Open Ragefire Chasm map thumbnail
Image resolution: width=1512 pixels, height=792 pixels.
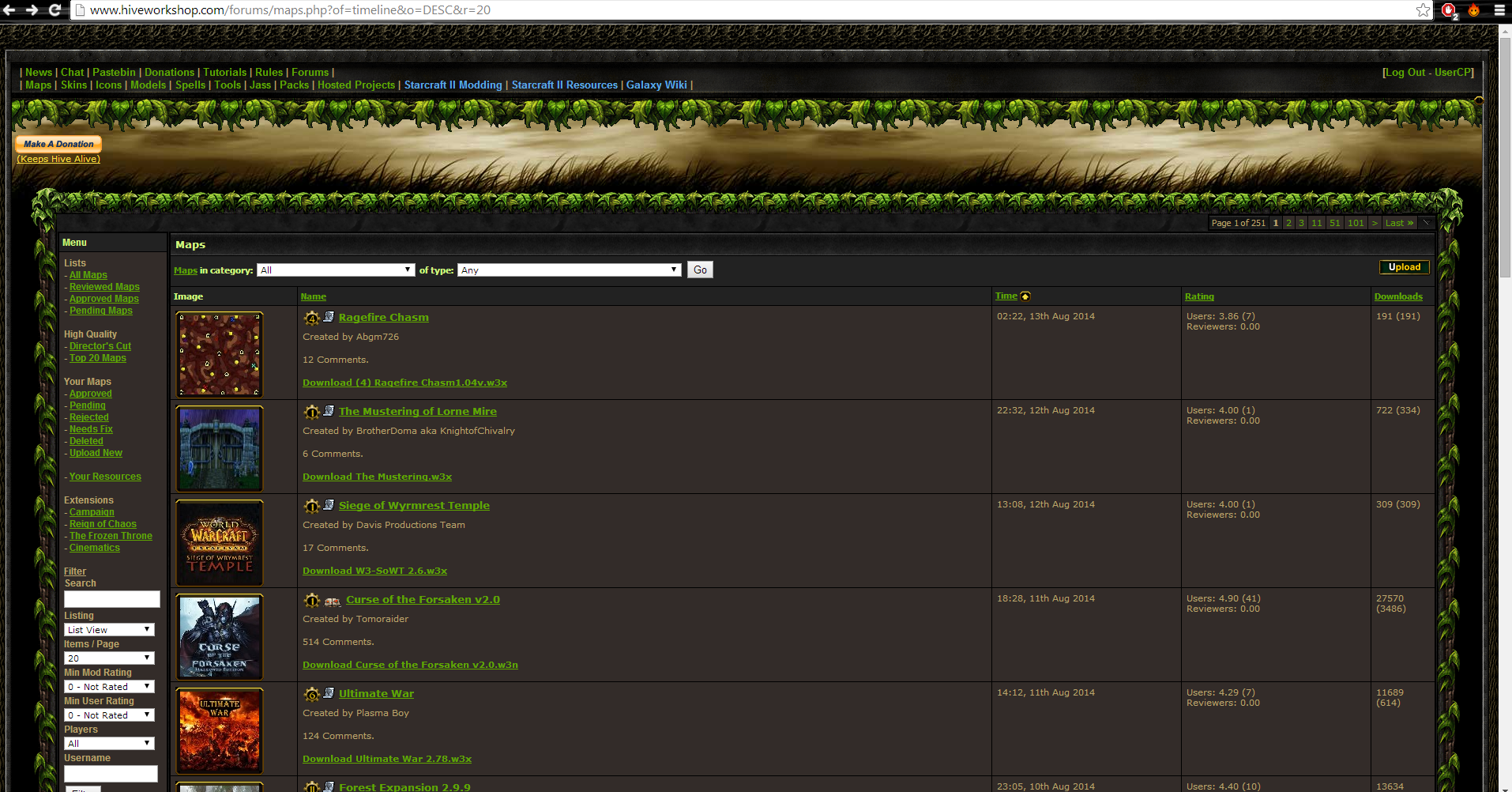tap(220, 354)
